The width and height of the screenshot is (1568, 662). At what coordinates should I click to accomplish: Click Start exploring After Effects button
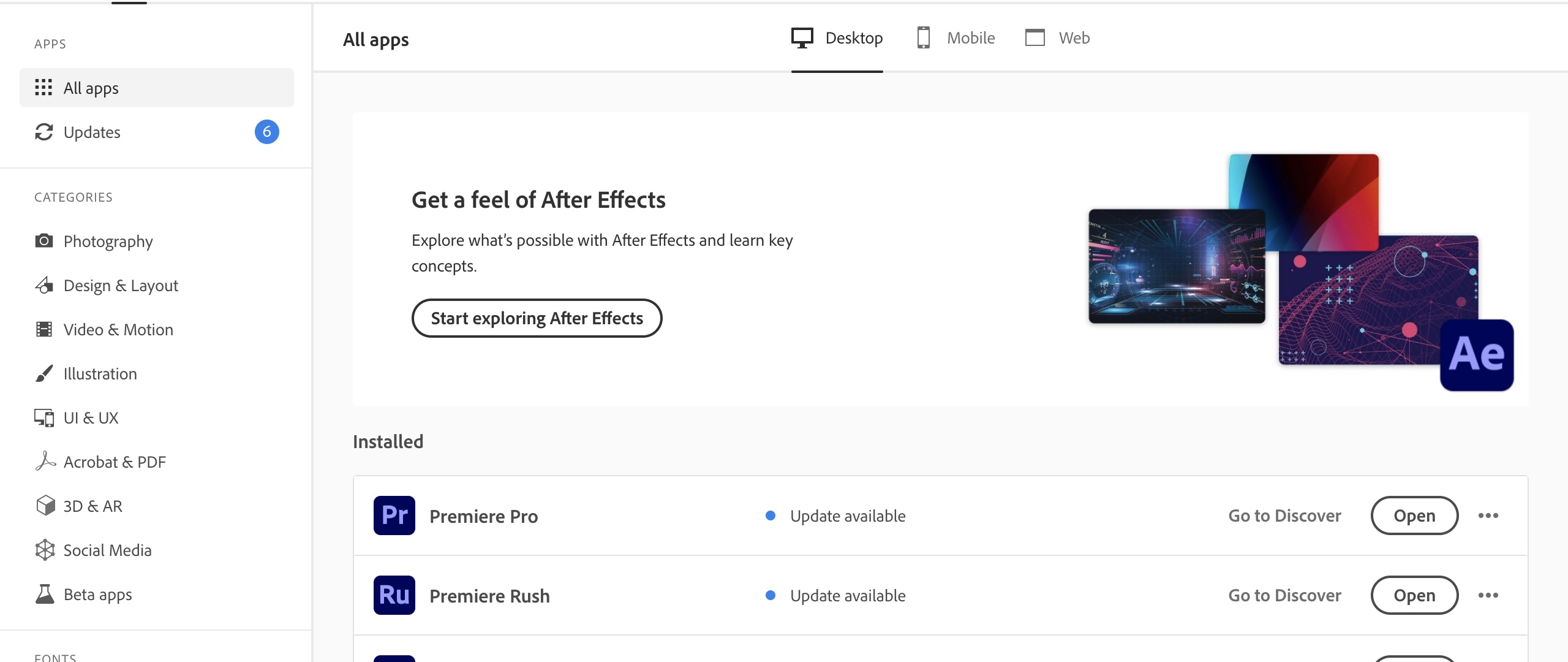[536, 318]
